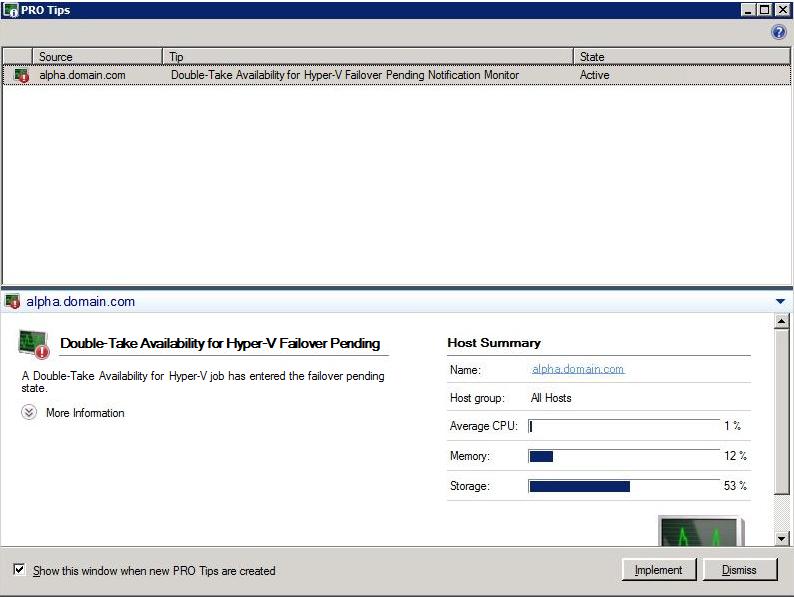
Task: Click the Implement button
Action: (658, 570)
